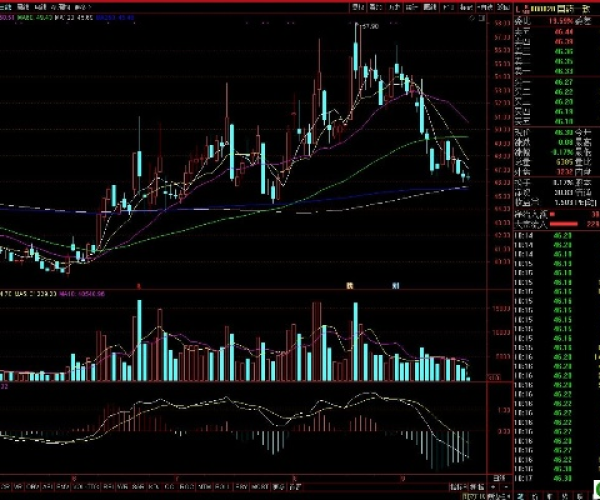This screenshot has height=500, width=600.
Task: Select the first indicator tab in the bottom strip
Action: click(x=8, y=487)
